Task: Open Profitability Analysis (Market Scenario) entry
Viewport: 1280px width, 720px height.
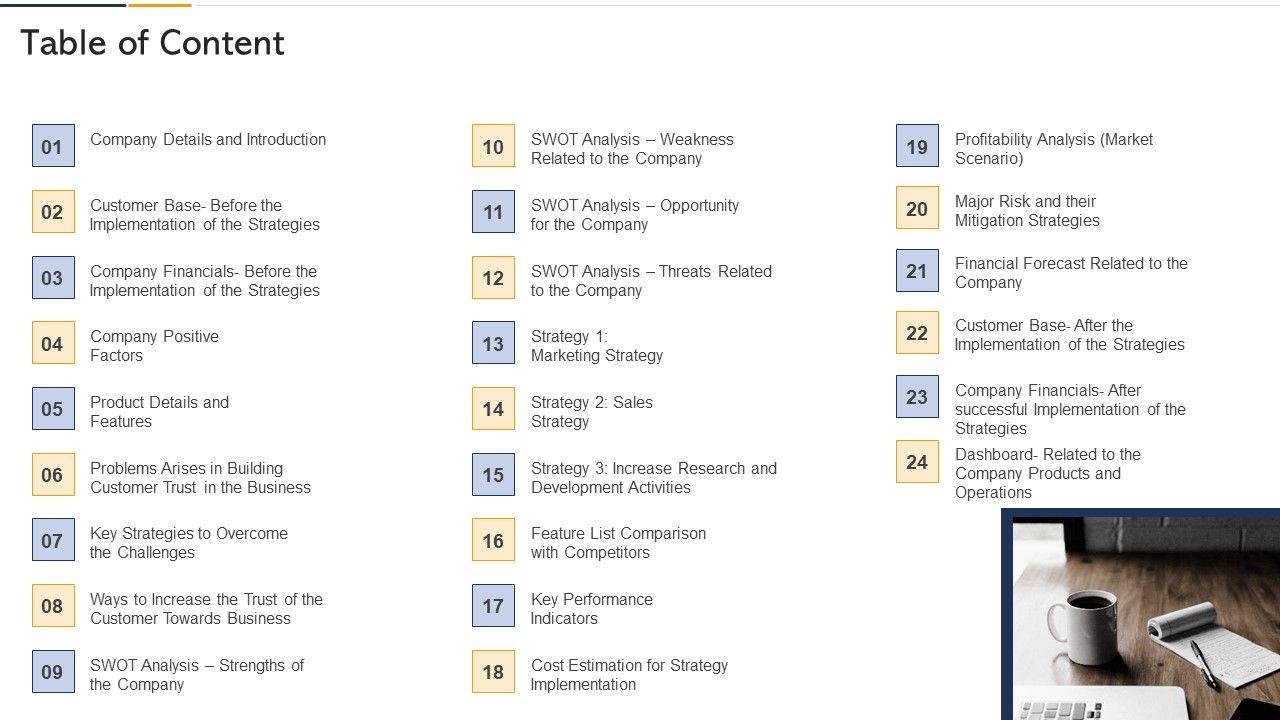Action: tap(1053, 149)
